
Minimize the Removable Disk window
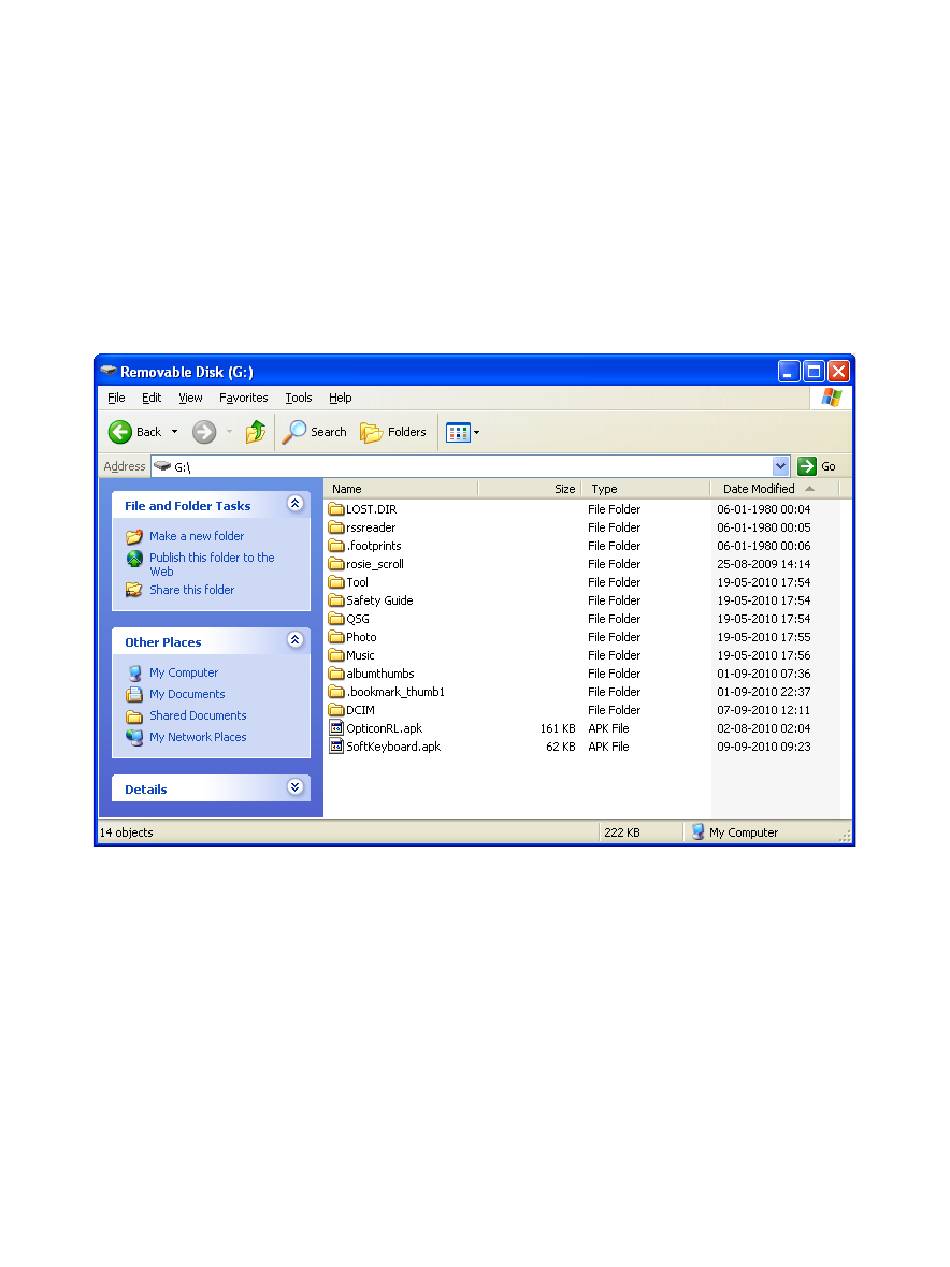coord(789,371)
